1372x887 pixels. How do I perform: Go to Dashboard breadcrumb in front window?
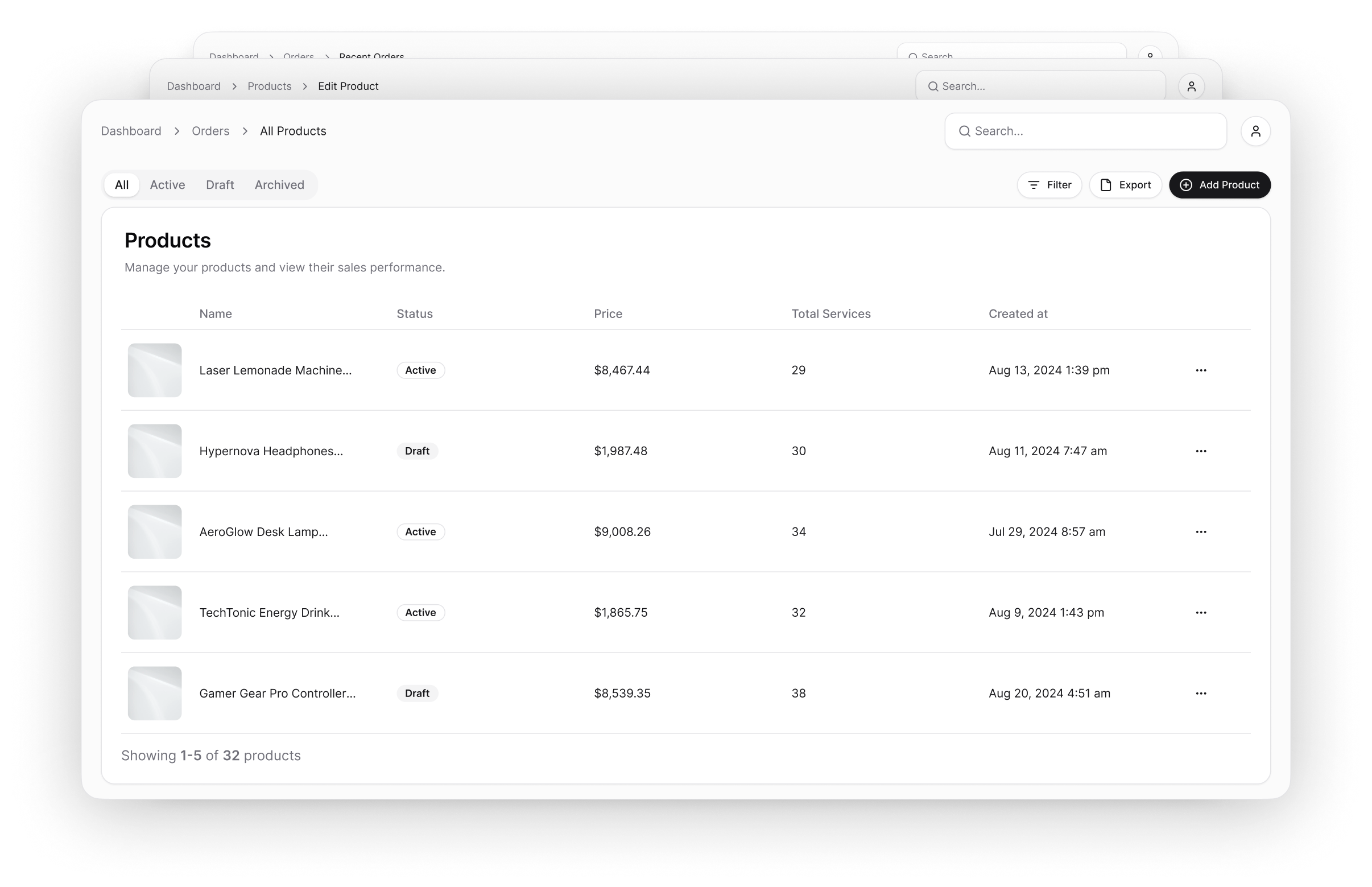click(131, 131)
